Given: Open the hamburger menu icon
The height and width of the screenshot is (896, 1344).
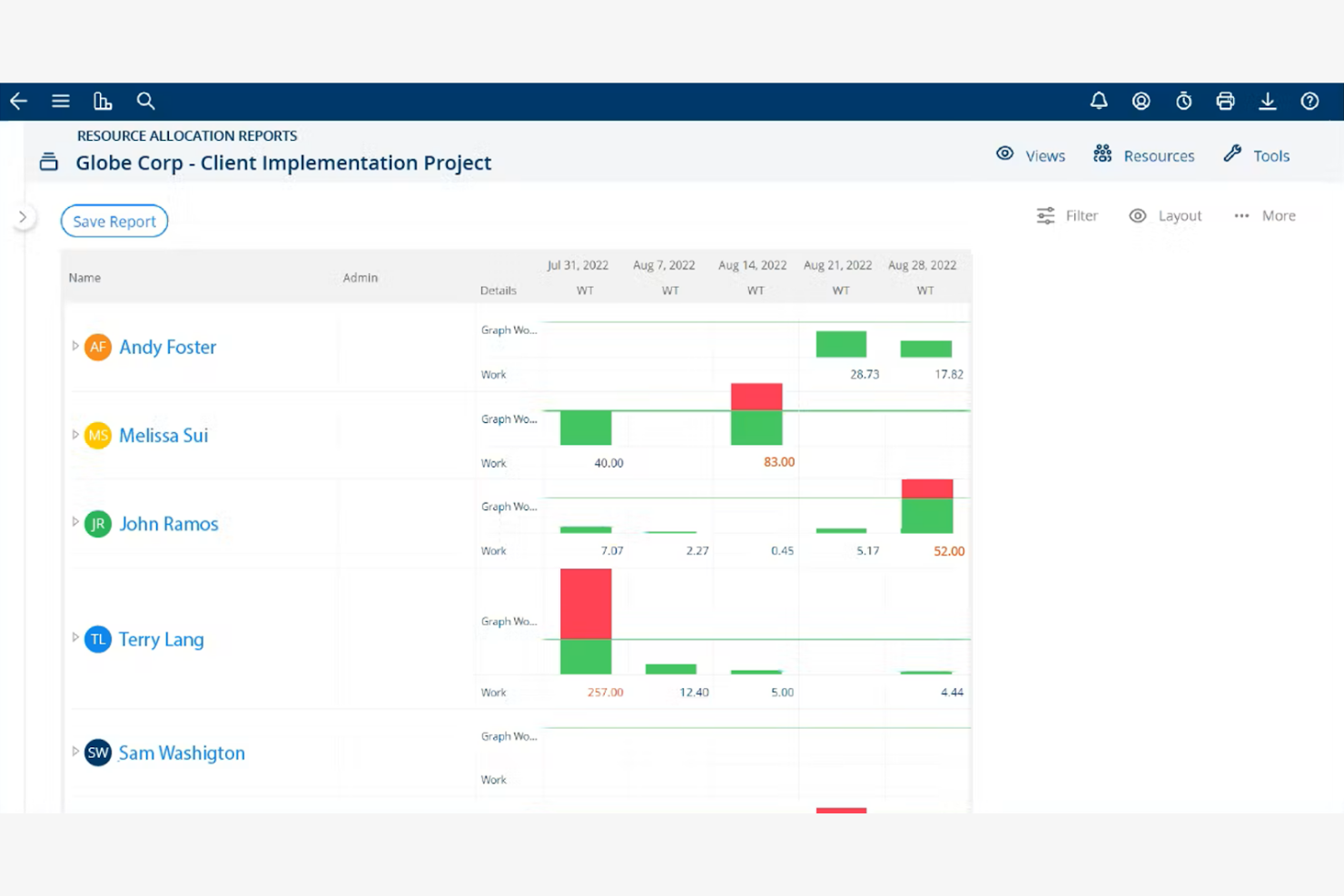Looking at the screenshot, I should pyautogui.click(x=60, y=101).
